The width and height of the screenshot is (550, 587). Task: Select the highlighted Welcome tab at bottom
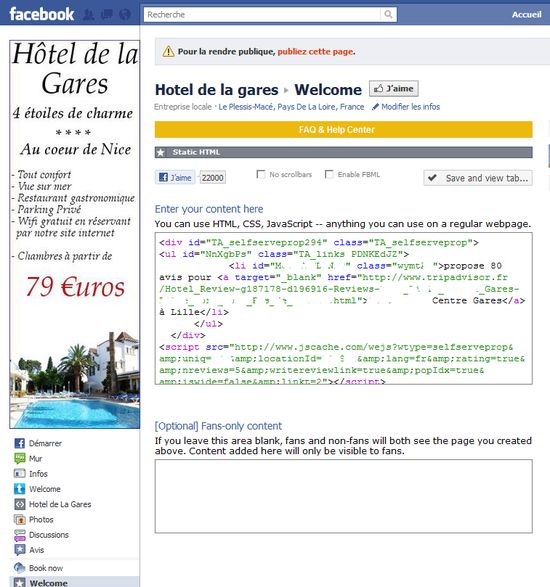coord(75,582)
